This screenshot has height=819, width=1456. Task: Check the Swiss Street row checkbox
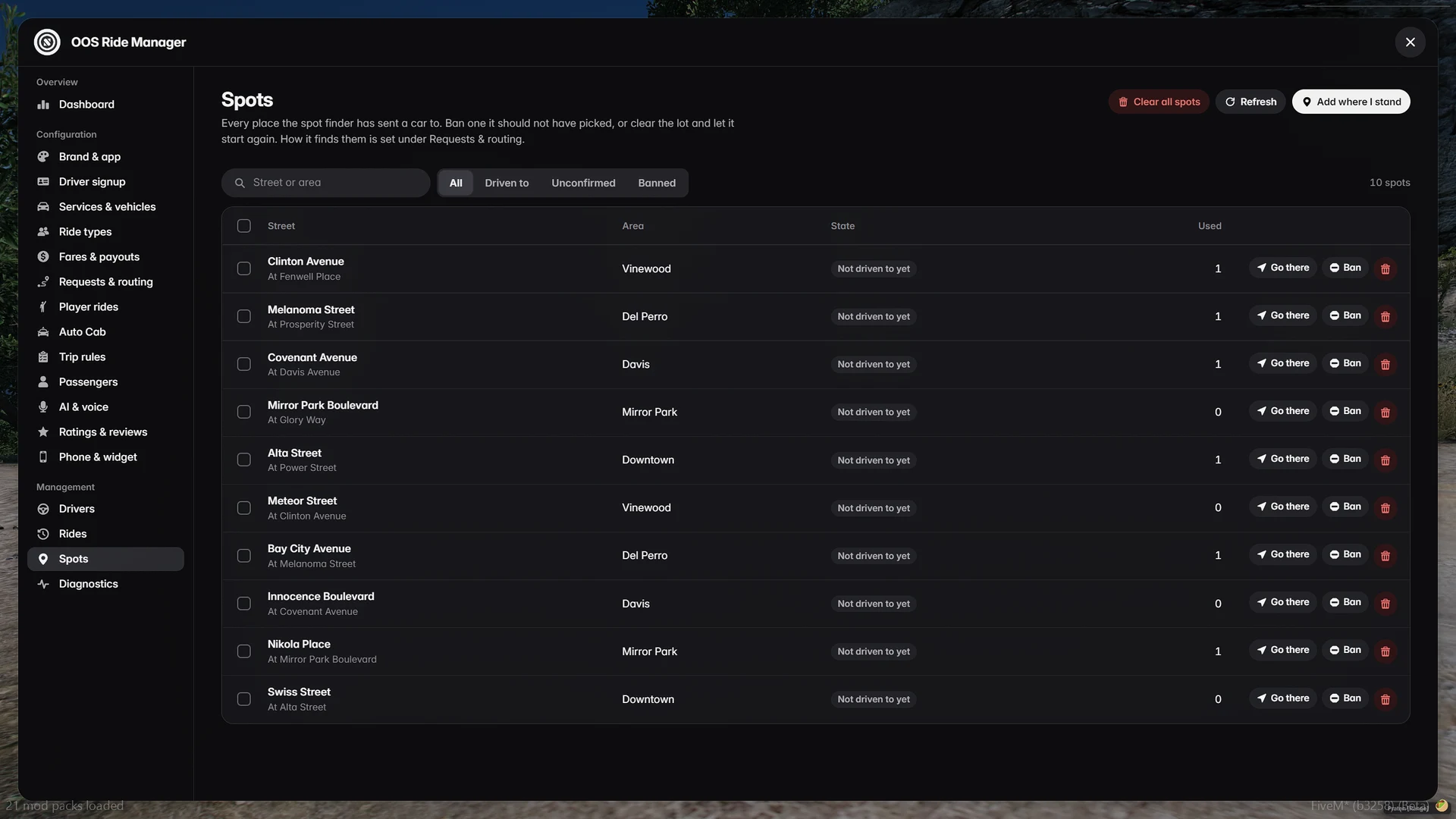[x=243, y=699]
